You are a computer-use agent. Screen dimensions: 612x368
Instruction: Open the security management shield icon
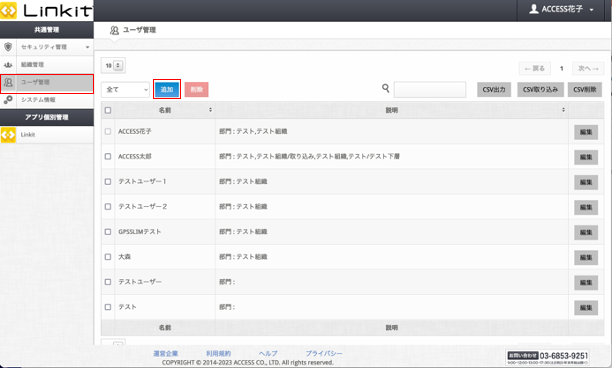8,47
